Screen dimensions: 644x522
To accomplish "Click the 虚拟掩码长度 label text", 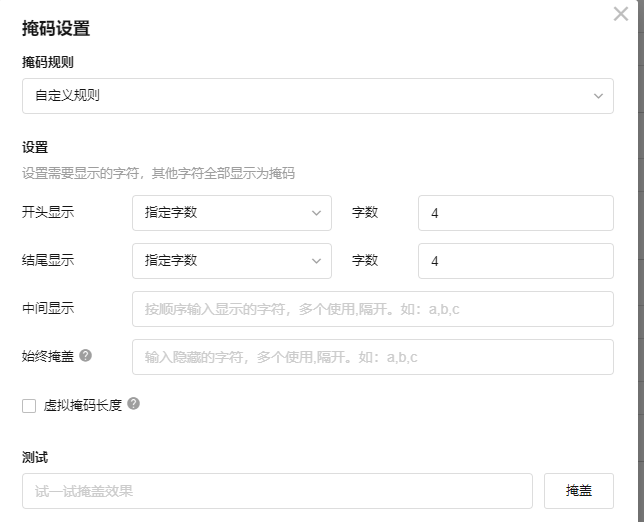I will click(83, 406).
